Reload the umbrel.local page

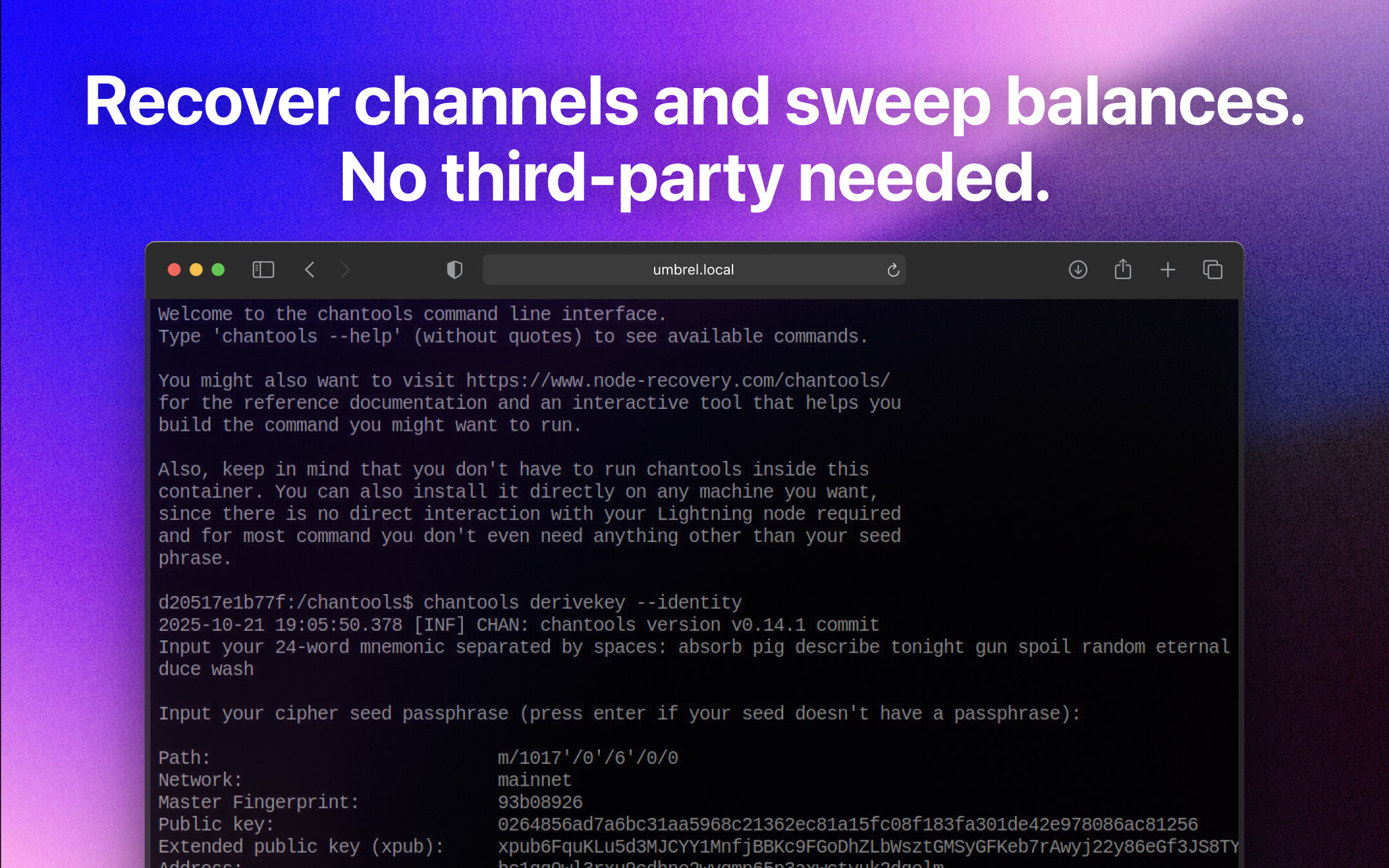coord(893,269)
